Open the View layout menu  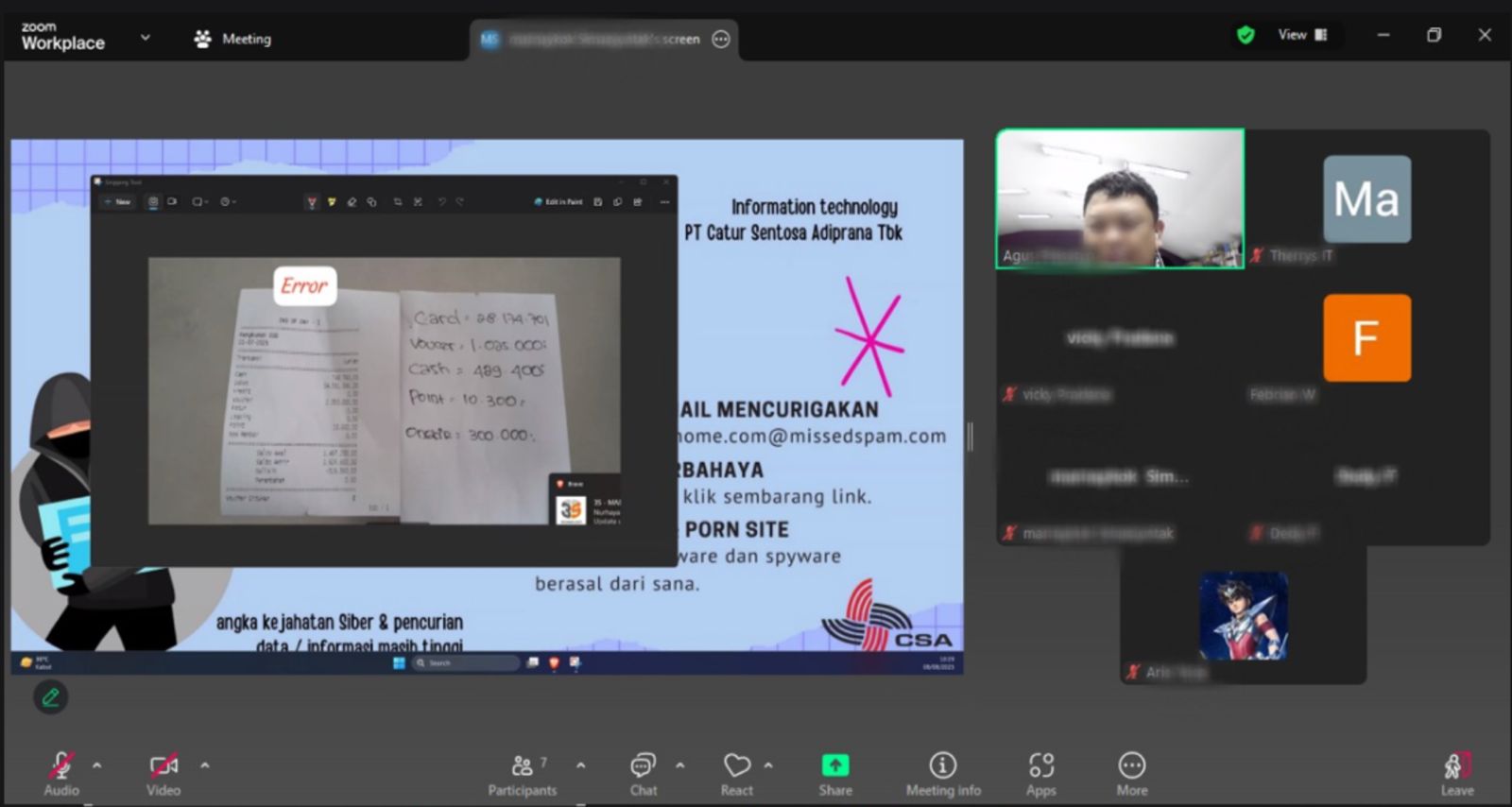pyautogui.click(x=1302, y=35)
